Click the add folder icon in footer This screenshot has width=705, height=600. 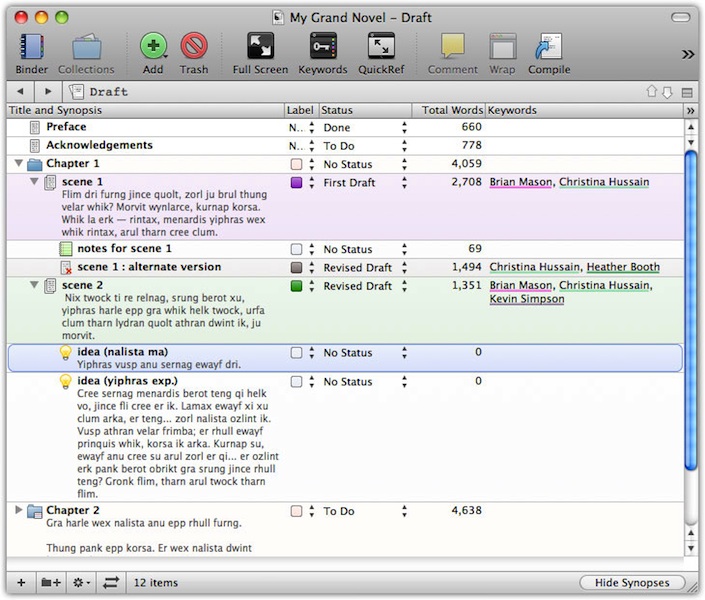(x=50, y=582)
